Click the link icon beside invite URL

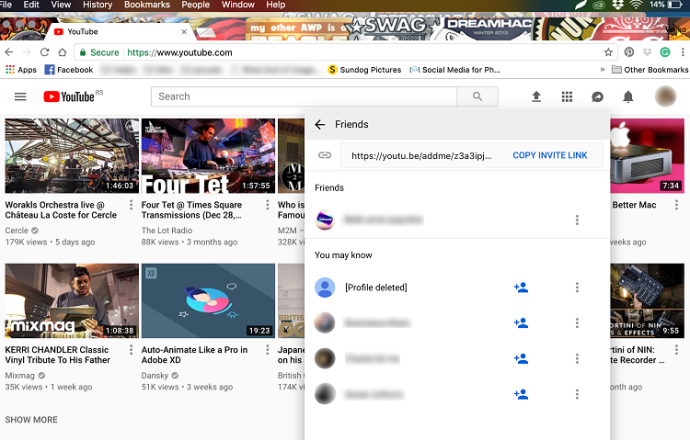tap(325, 155)
